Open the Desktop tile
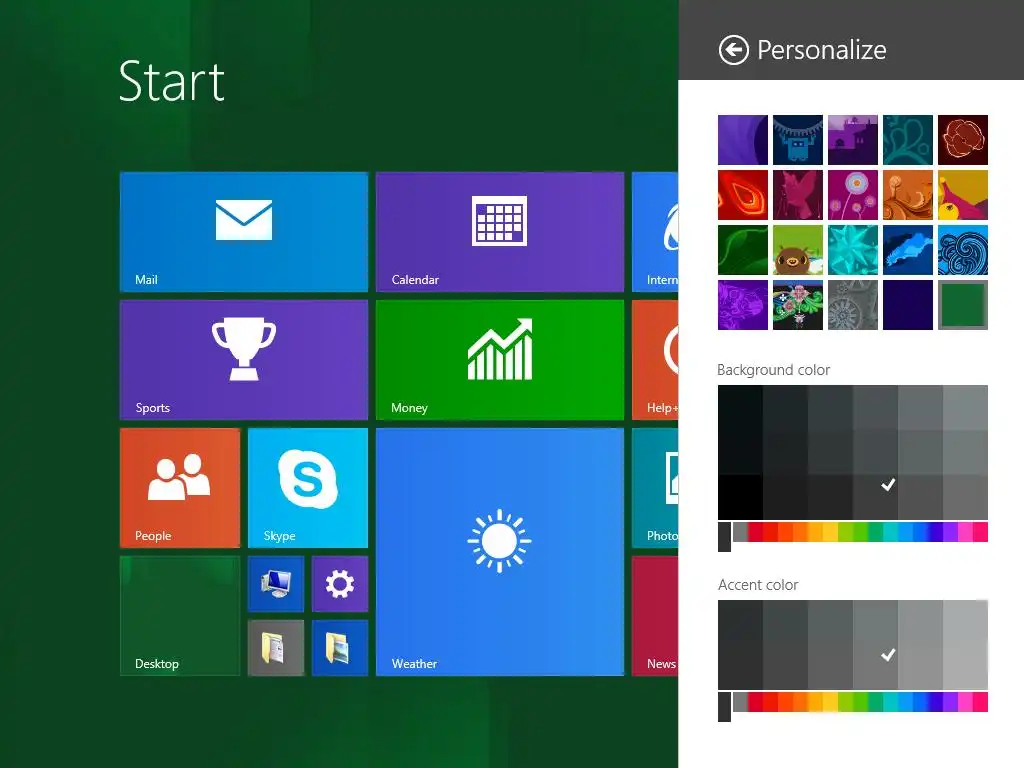Screen dimensions: 1024x768 (x=180, y=616)
